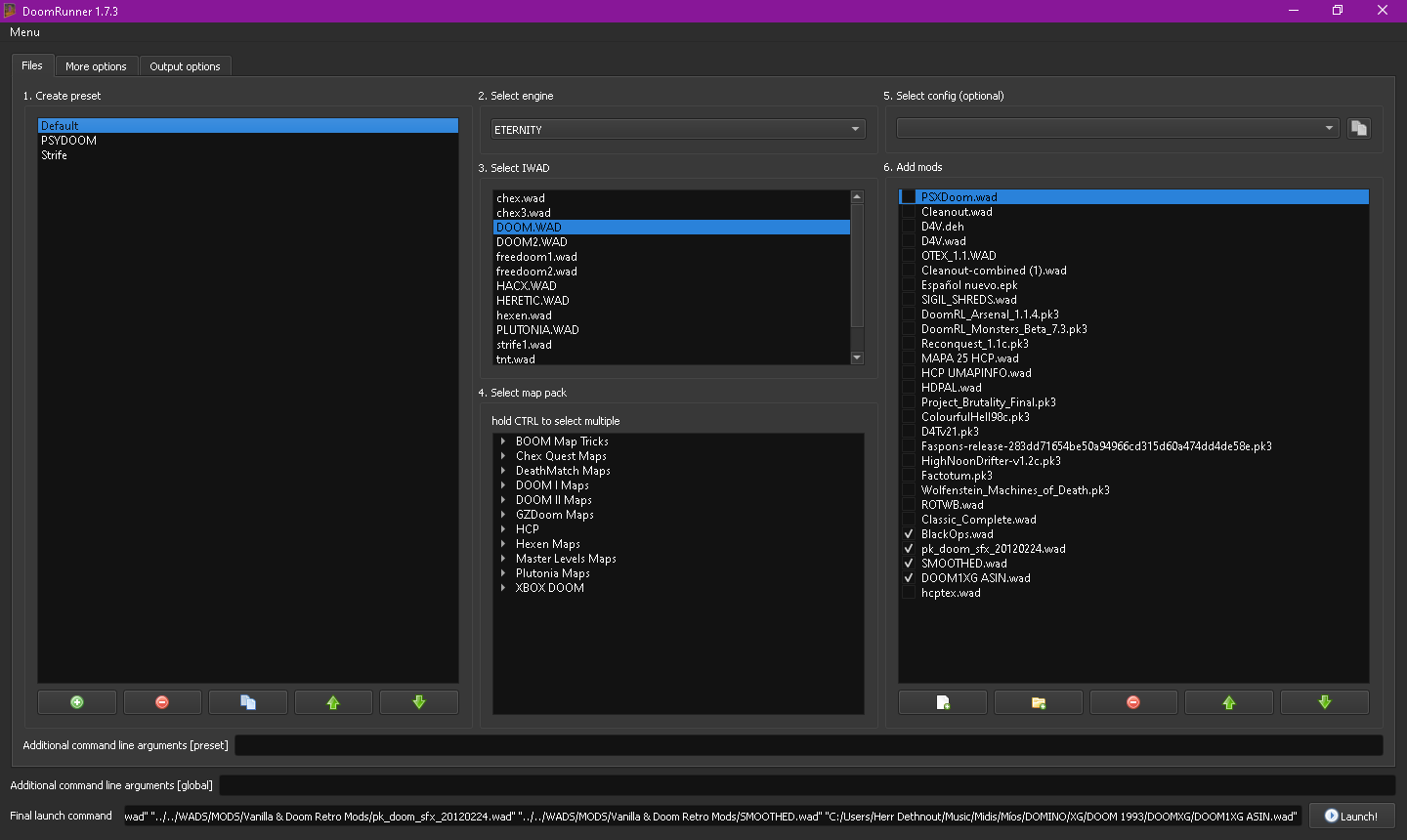This screenshot has width=1407, height=840.
Task: Select OTEX_1.1.WAD in the mods list
Action: [959, 256]
